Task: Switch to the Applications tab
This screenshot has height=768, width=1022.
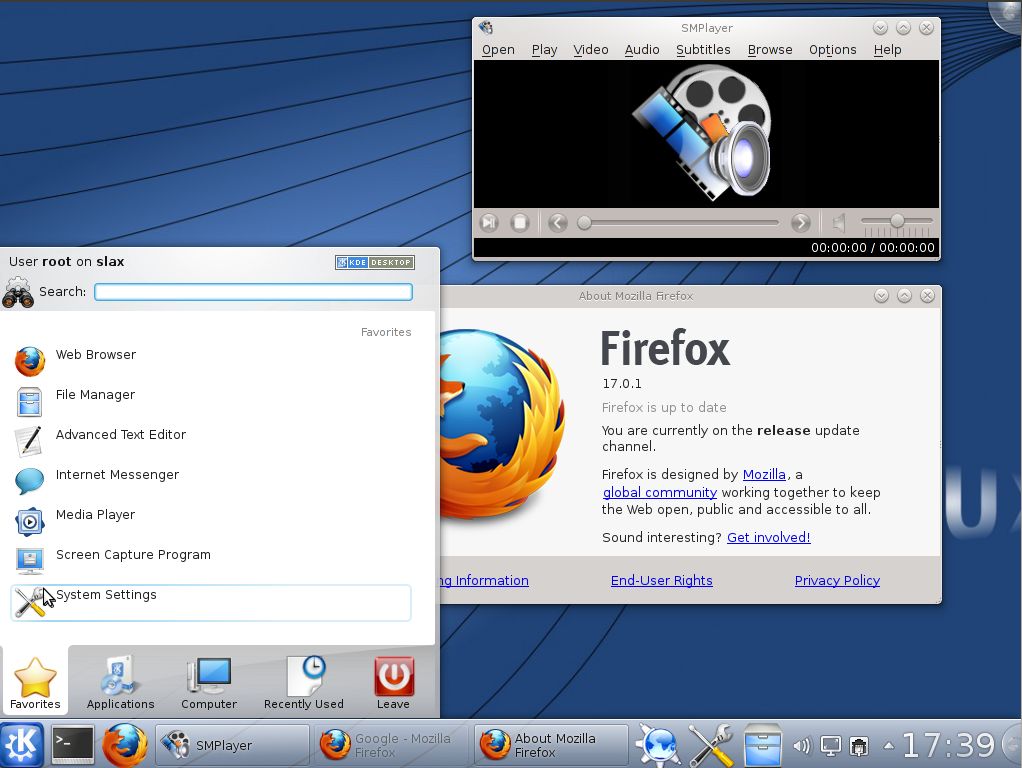Action: click(x=121, y=682)
